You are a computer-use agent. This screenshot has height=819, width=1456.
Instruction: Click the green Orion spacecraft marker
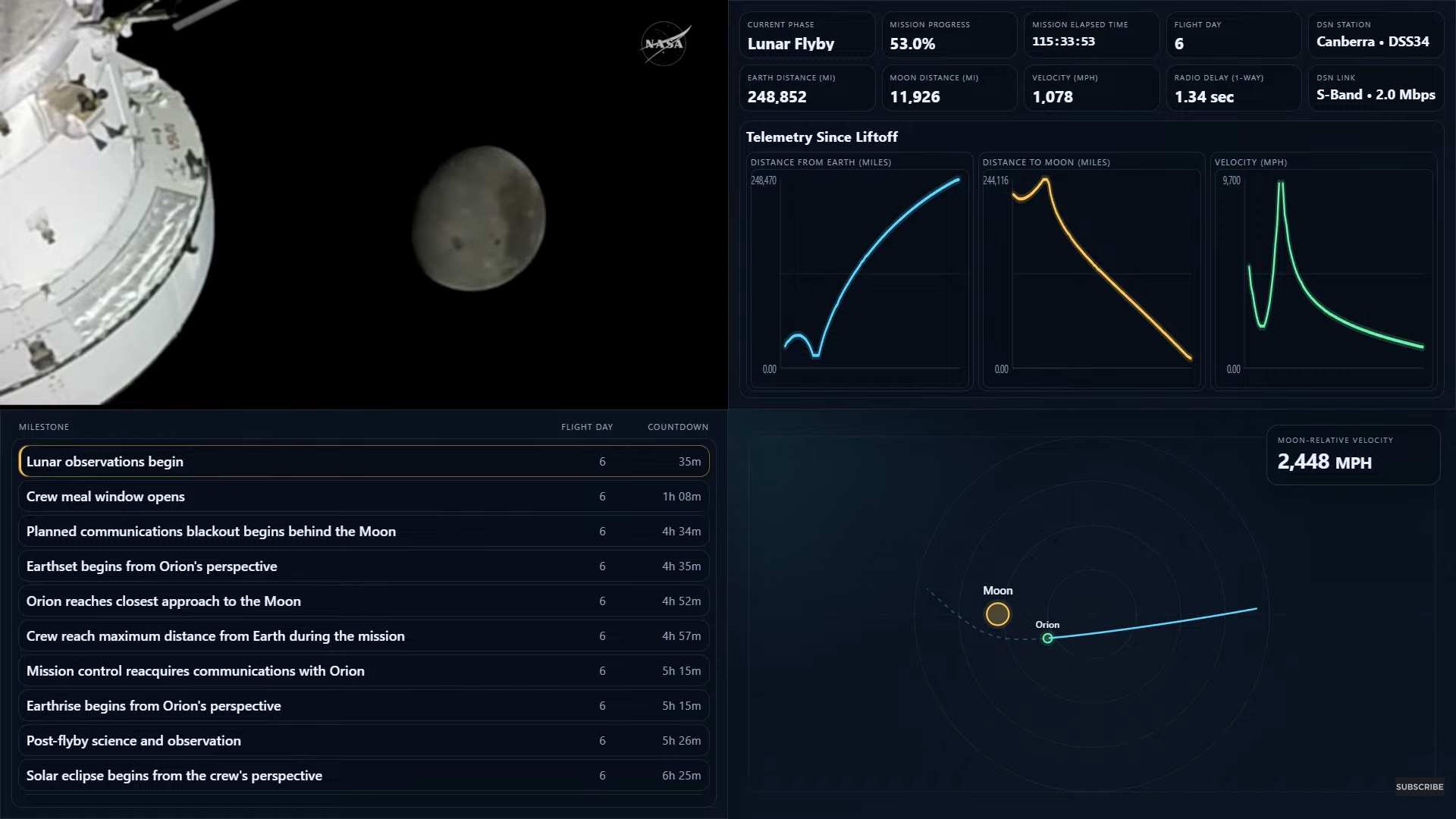click(1047, 639)
